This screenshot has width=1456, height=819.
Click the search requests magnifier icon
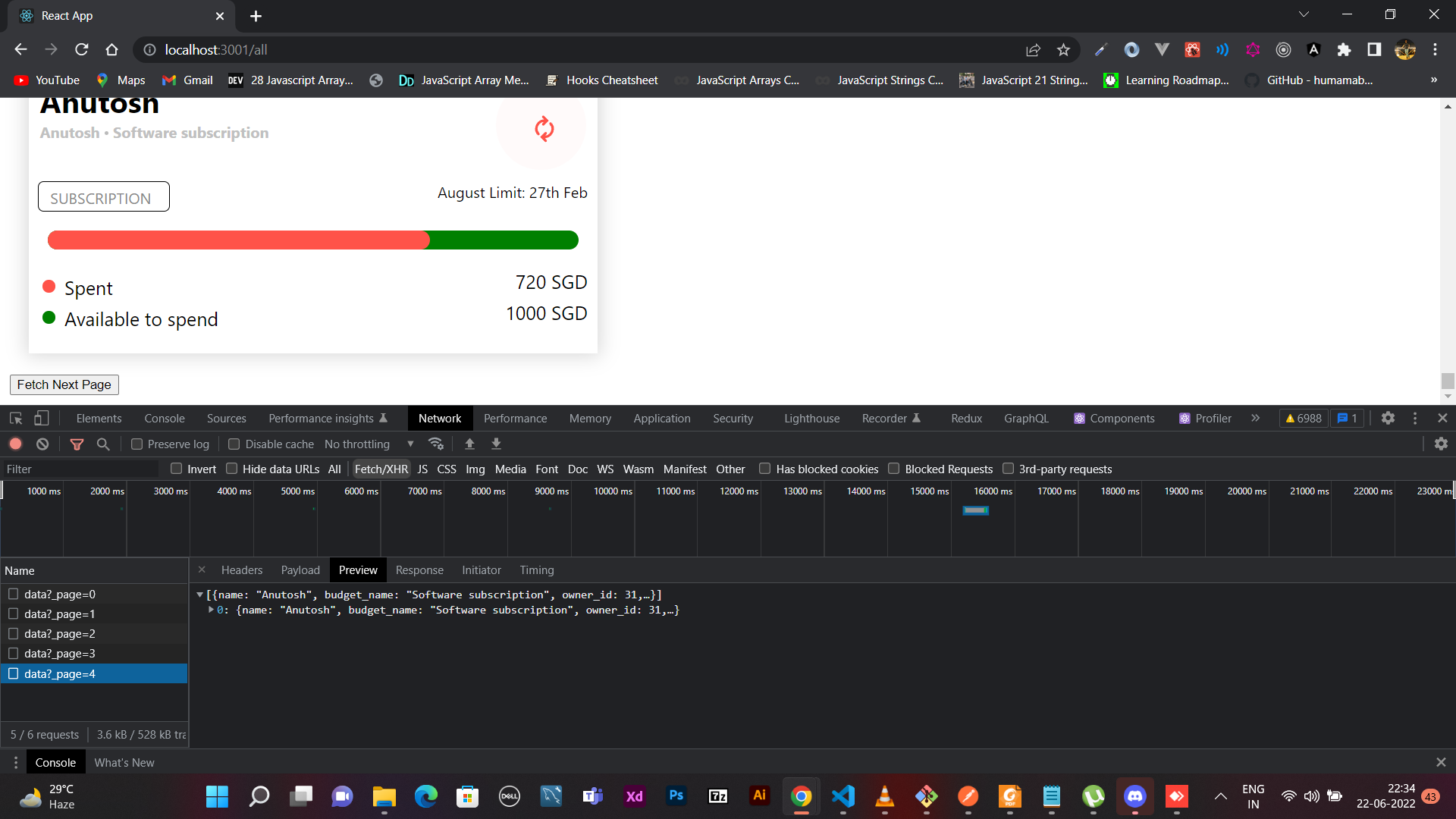pyautogui.click(x=103, y=444)
